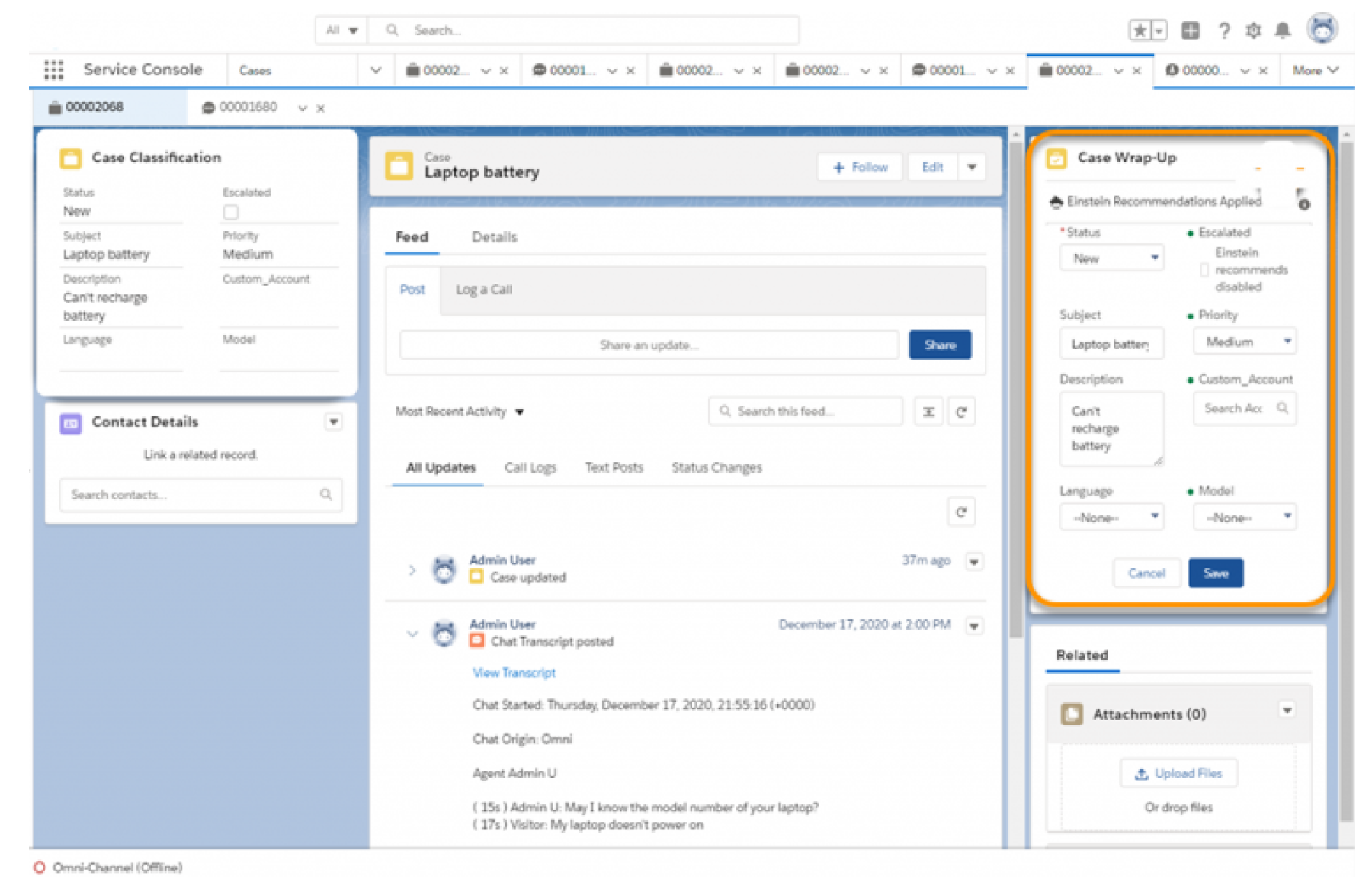Viewport: 1372px width, 889px height.
Task: Open the Global Actions plus icon
Action: [x=1190, y=30]
